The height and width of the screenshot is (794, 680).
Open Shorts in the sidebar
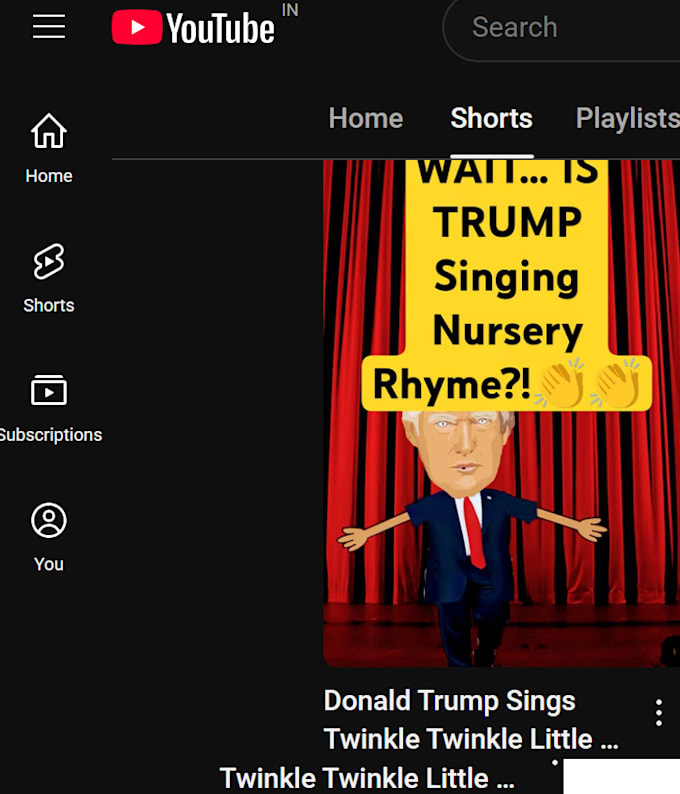tap(49, 279)
